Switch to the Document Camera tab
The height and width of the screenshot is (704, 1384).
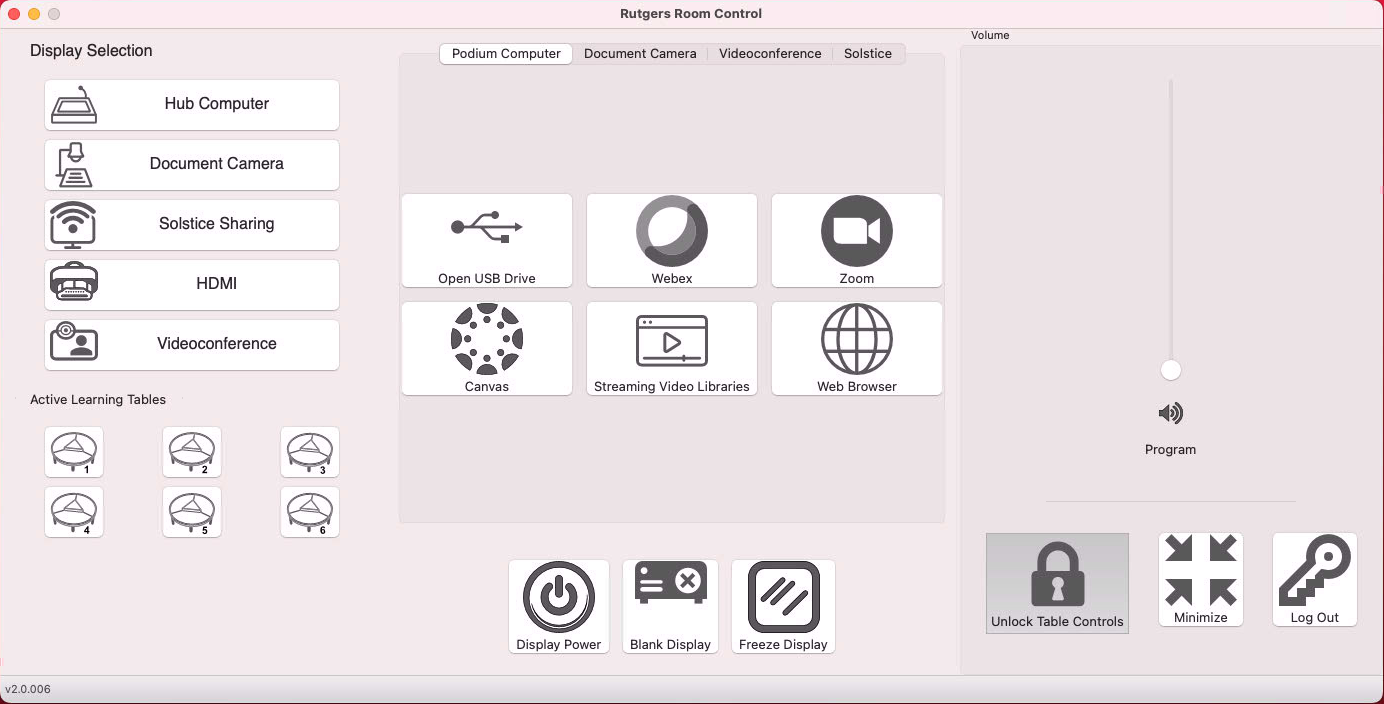pos(640,53)
